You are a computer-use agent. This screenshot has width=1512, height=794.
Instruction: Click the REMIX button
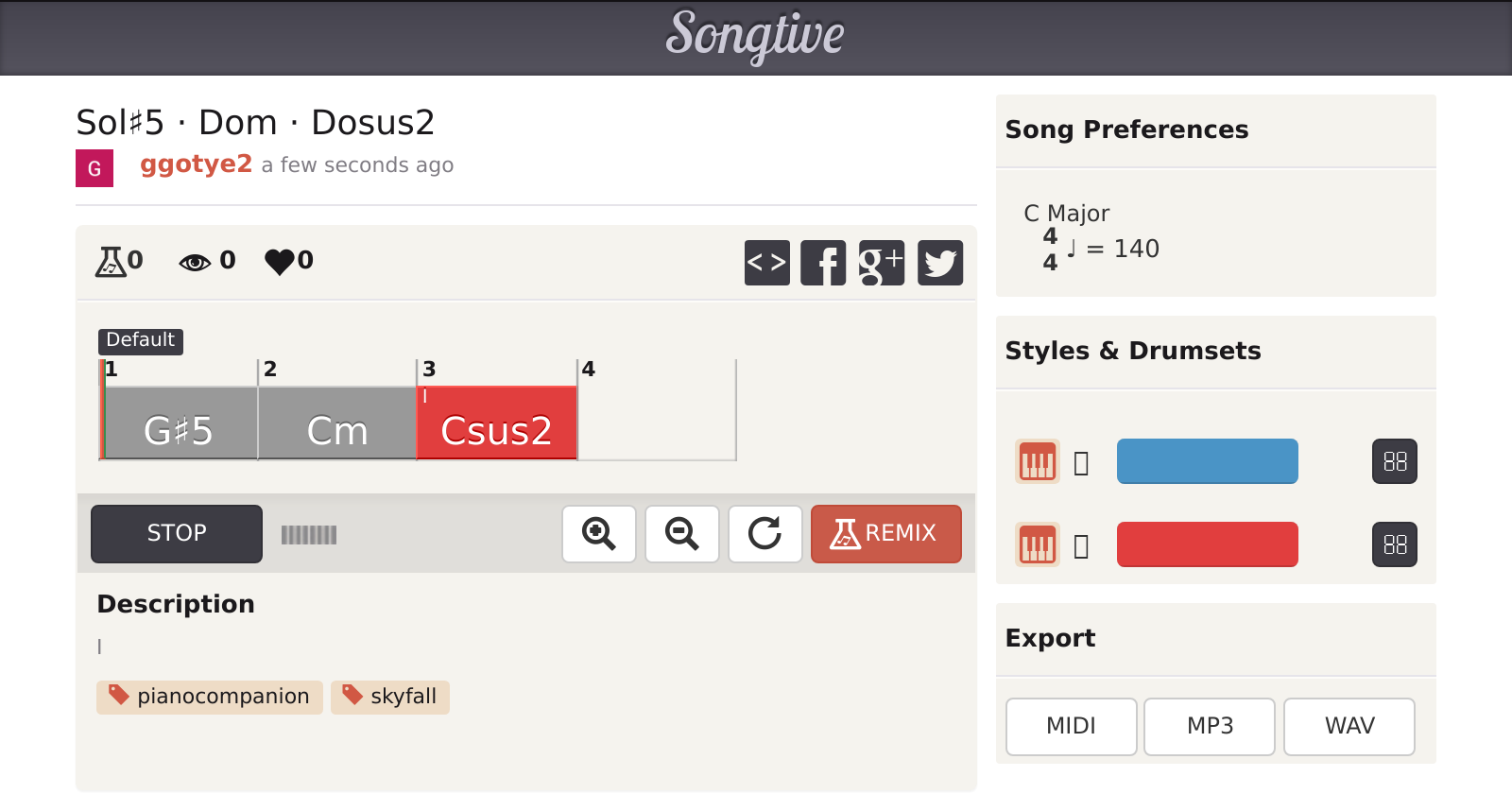point(885,534)
